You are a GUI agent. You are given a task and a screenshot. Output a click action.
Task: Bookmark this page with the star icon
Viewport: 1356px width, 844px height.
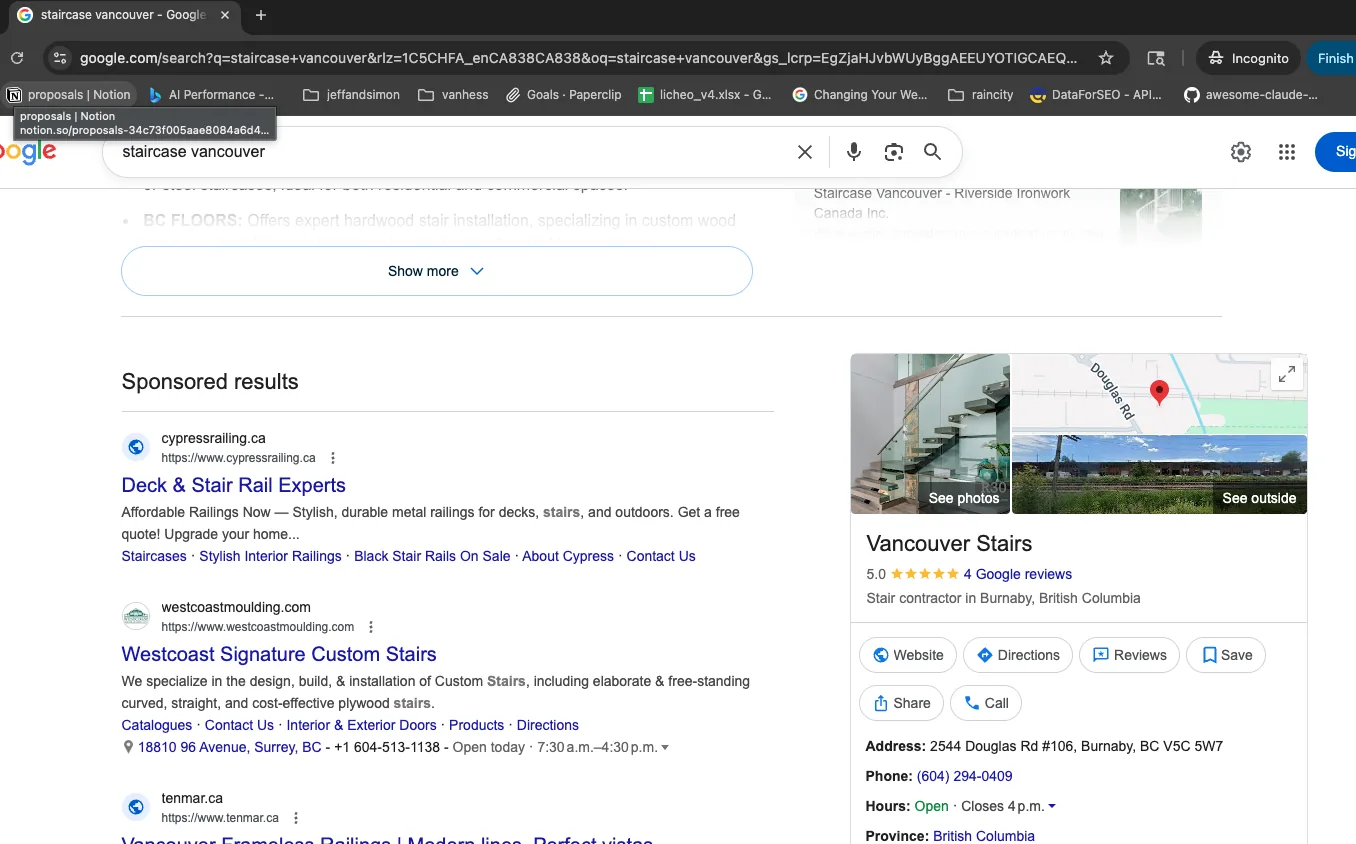[x=1106, y=58]
